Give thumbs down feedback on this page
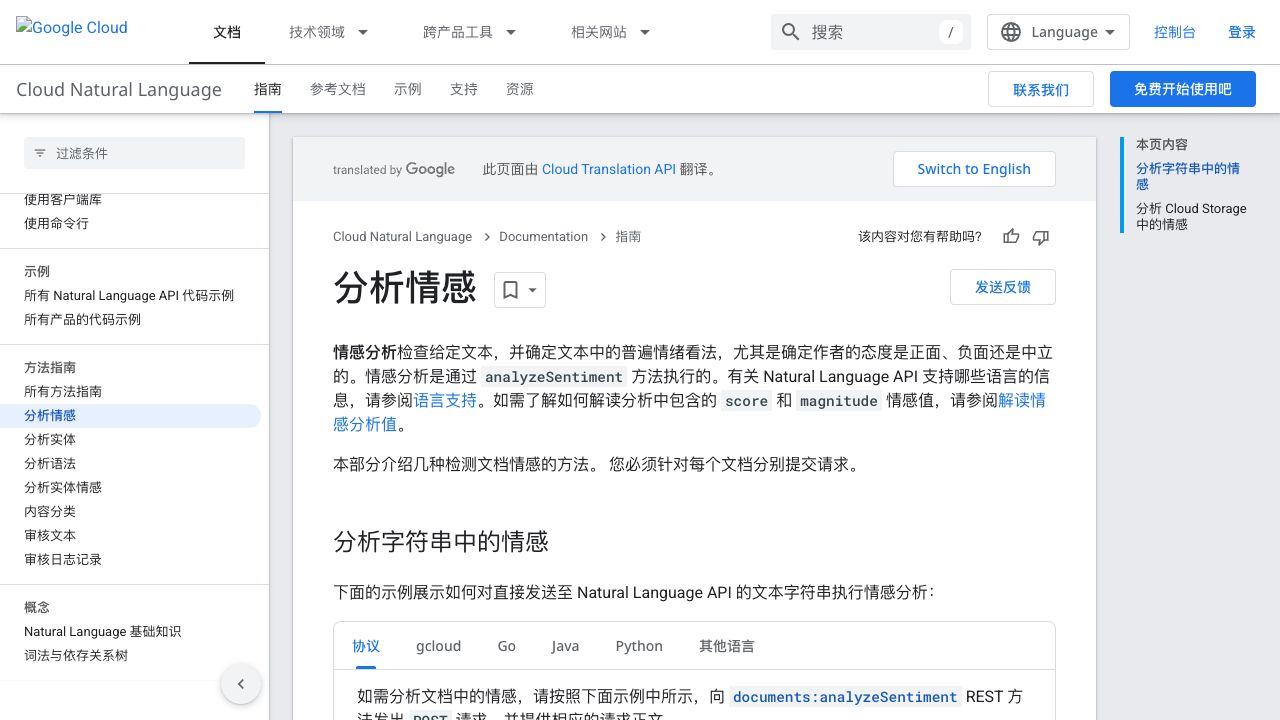 (1040, 237)
